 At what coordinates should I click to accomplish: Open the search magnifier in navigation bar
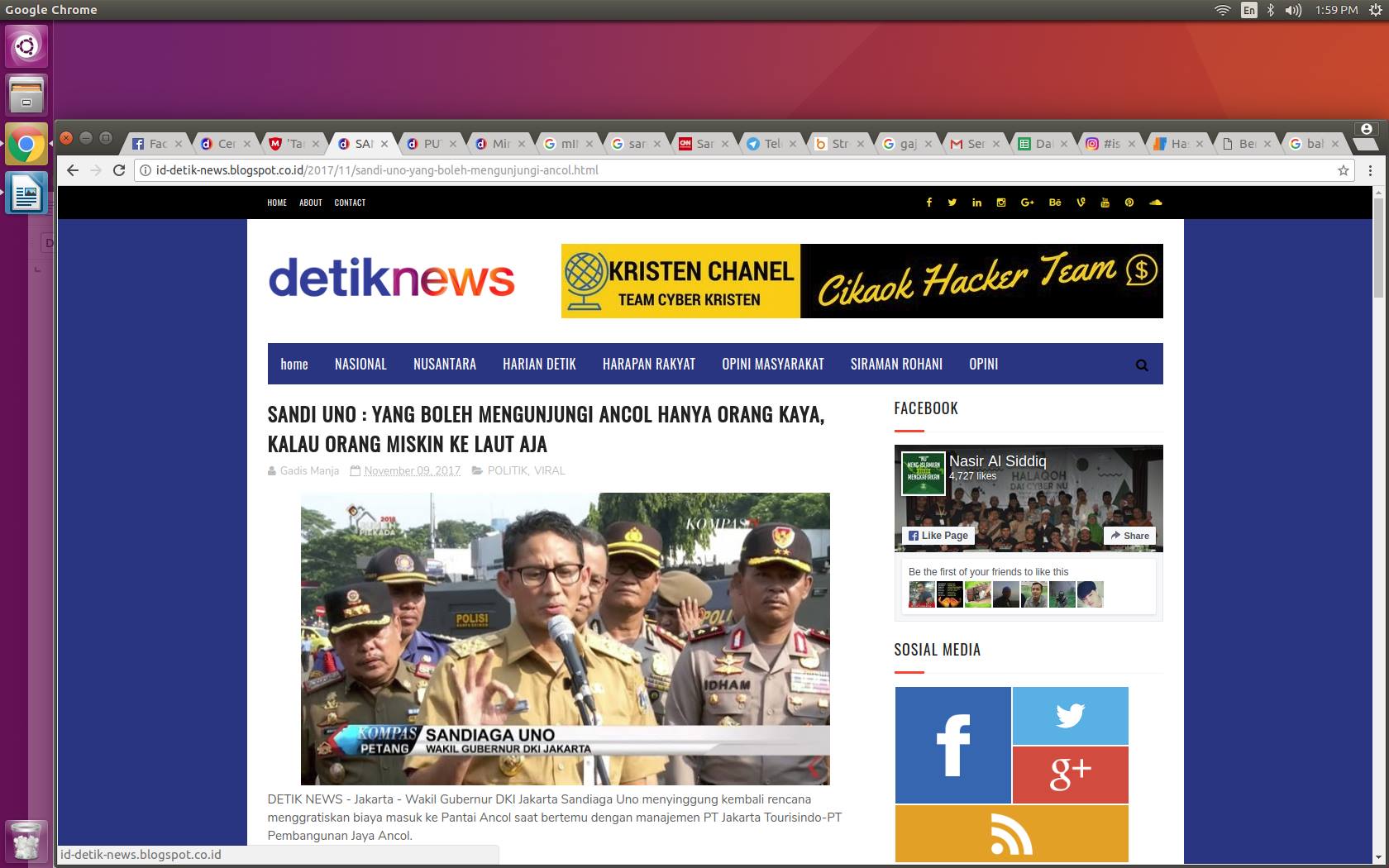pyautogui.click(x=1142, y=365)
